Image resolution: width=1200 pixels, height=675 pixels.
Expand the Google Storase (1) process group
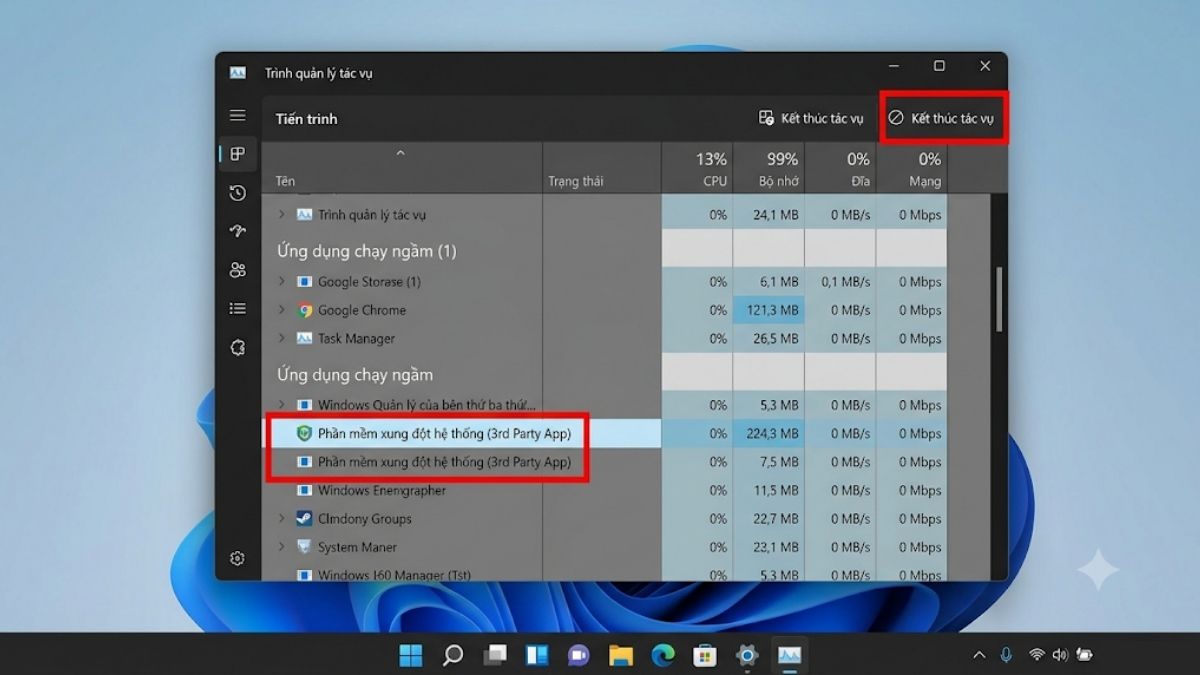click(x=281, y=282)
